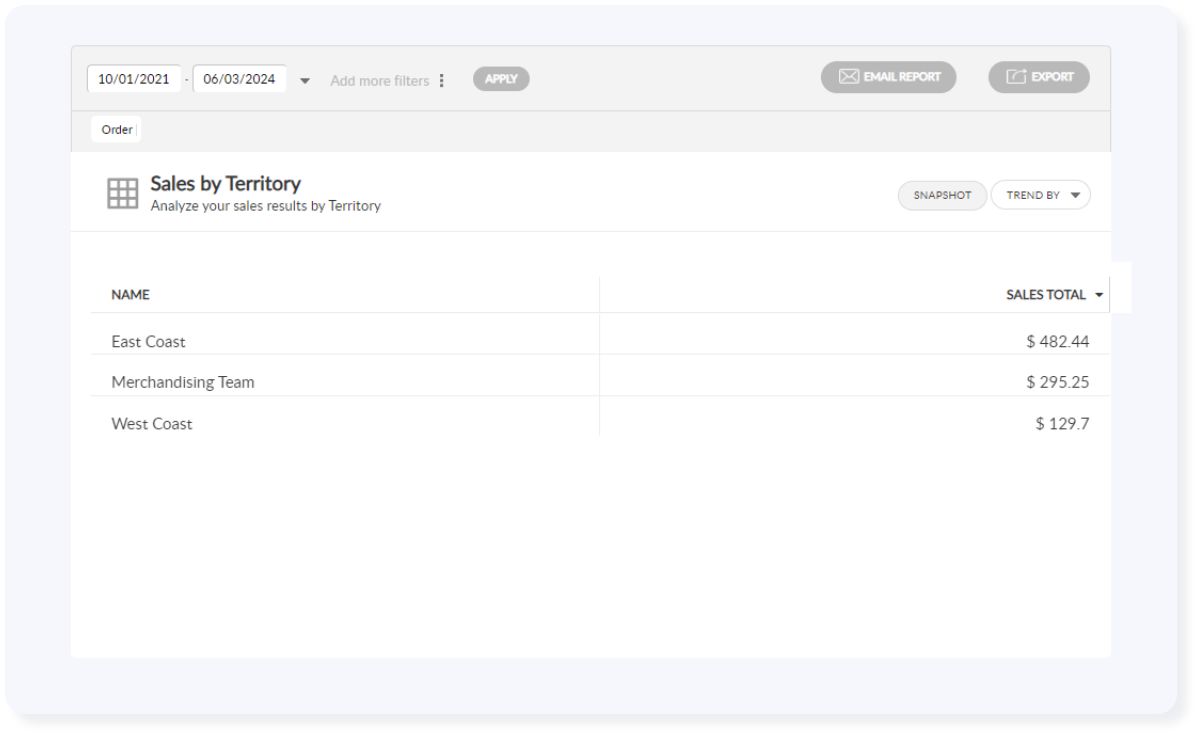1202x739 pixels.
Task: Select the Order tab
Action: pos(117,130)
